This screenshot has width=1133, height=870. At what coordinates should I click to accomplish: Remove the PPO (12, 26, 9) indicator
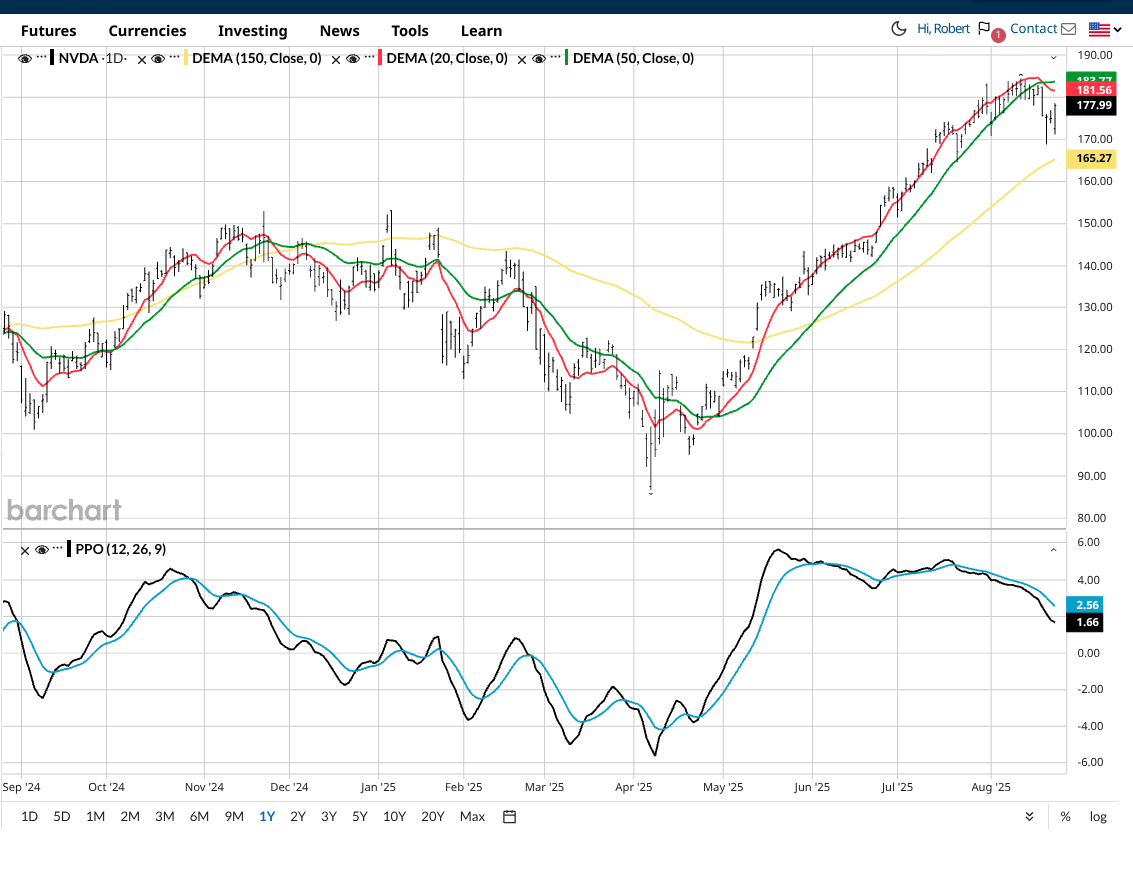[x=25, y=551]
